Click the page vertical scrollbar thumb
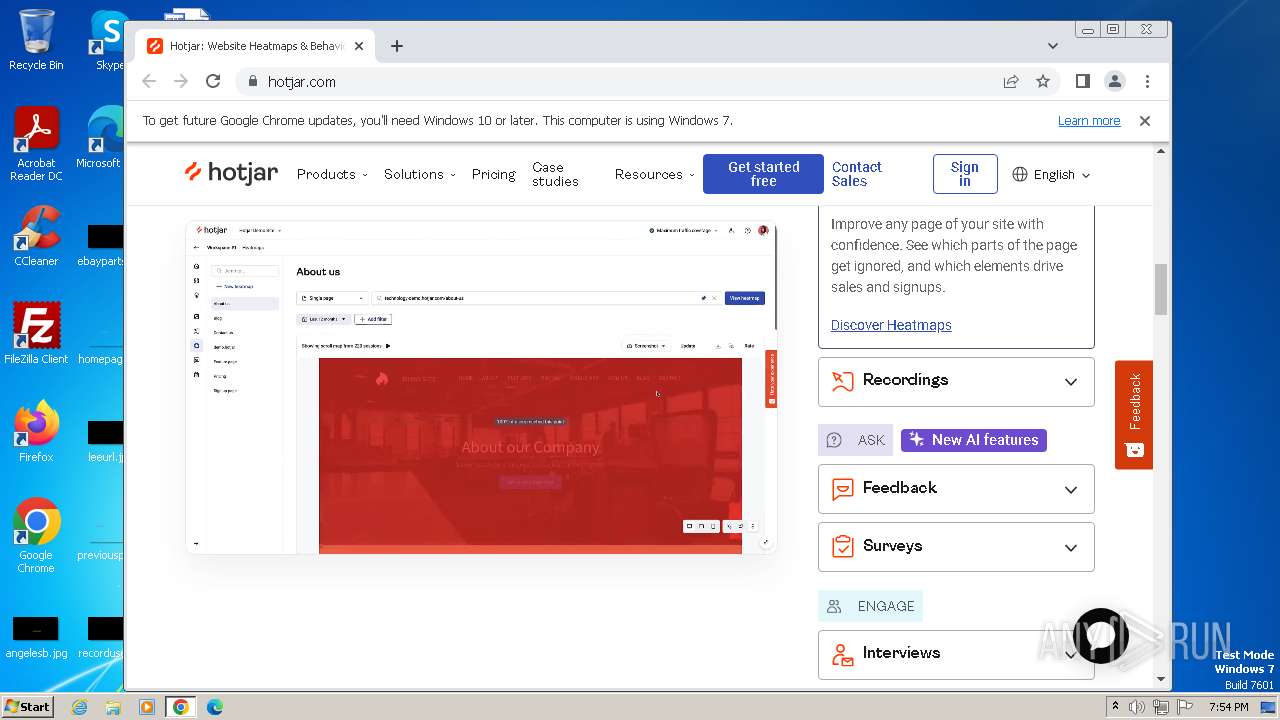Viewport: 1280px width, 720px height. point(1161,289)
